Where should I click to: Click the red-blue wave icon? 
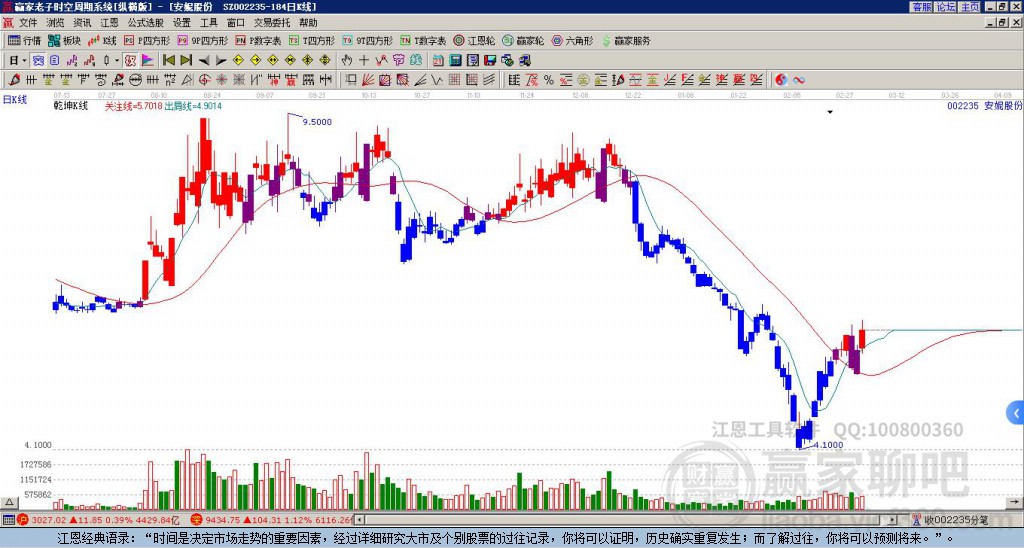point(798,80)
